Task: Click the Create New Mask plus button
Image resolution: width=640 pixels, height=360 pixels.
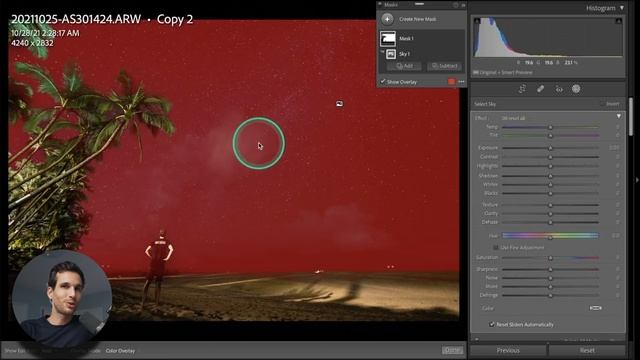Action: coord(387,19)
